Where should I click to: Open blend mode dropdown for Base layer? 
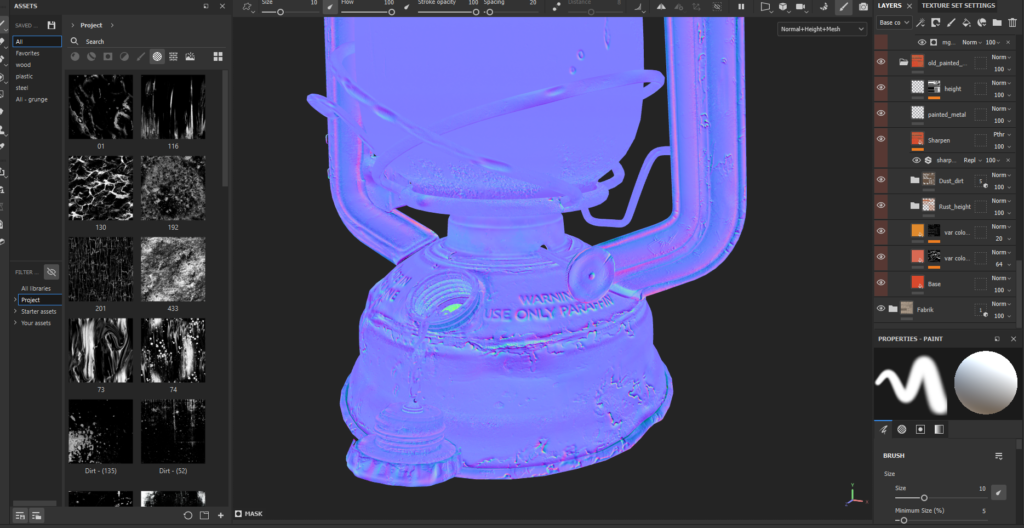[x=1002, y=278]
